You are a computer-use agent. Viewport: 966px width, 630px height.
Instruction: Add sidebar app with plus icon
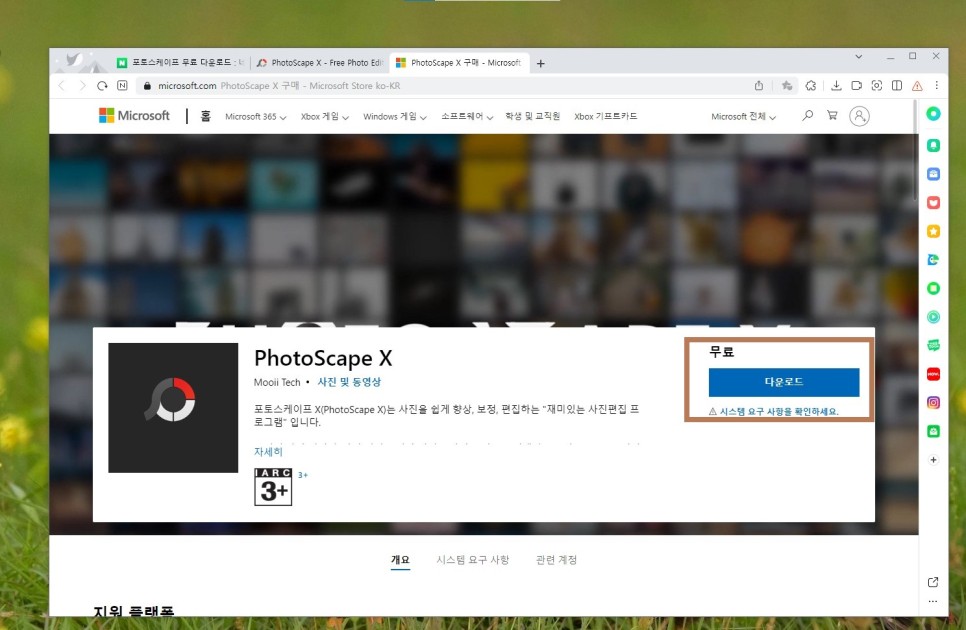933,459
